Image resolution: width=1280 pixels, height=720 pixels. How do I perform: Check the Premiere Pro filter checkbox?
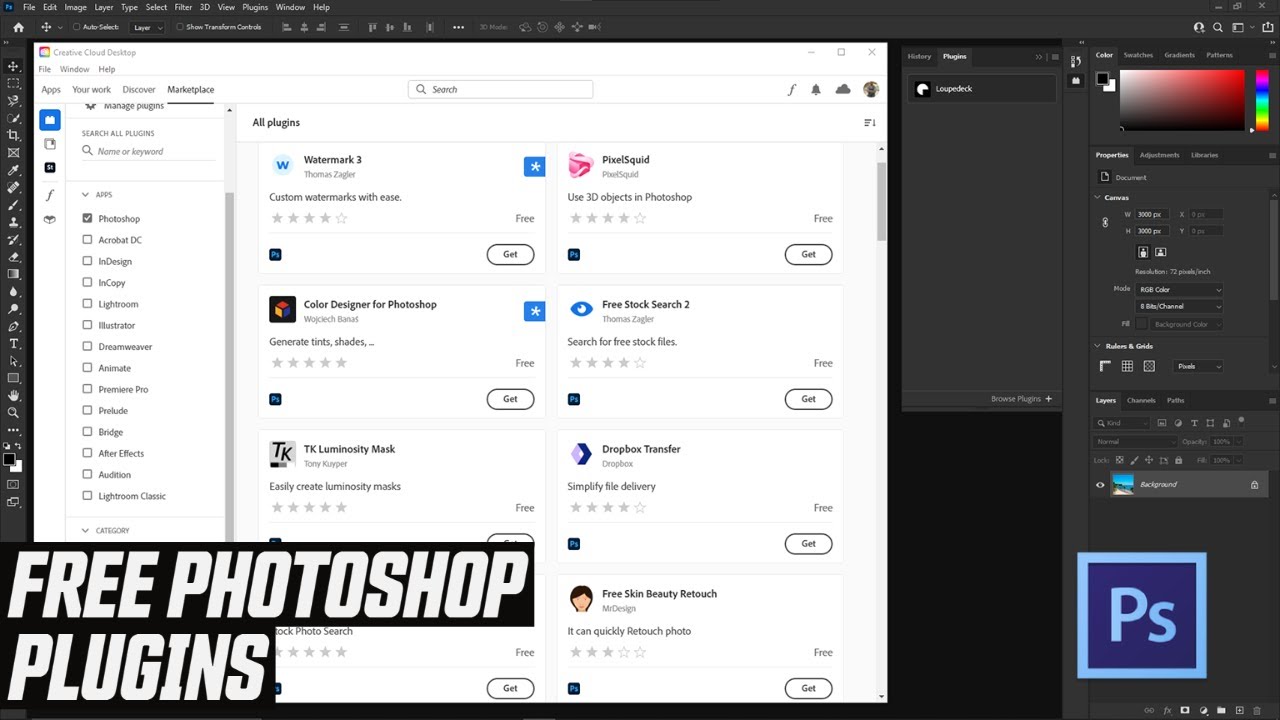(88, 389)
